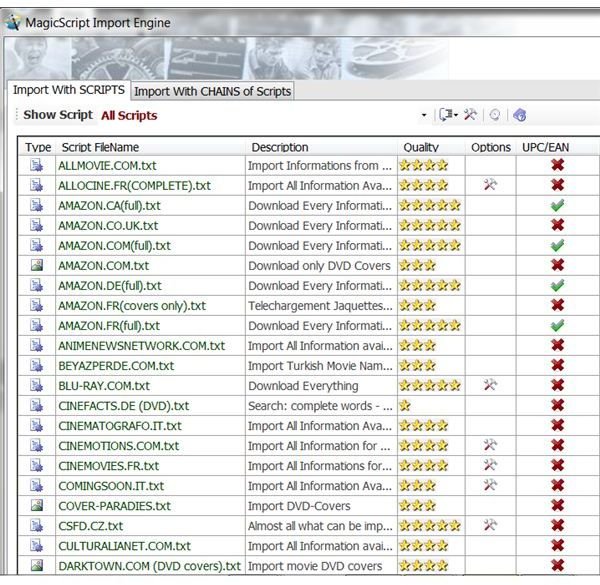Sort by the Script FileName column header
The width and height of the screenshot is (600, 585).
click(100, 147)
